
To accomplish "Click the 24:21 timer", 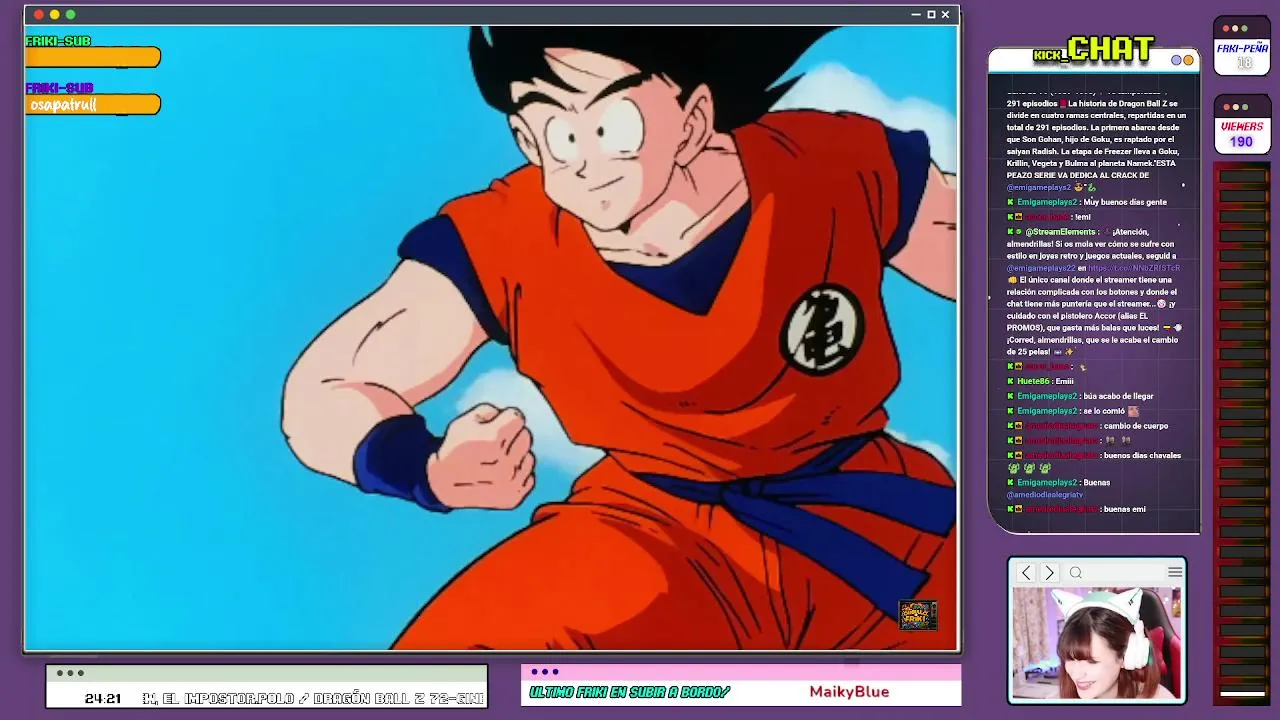I will (x=103, y=699).
